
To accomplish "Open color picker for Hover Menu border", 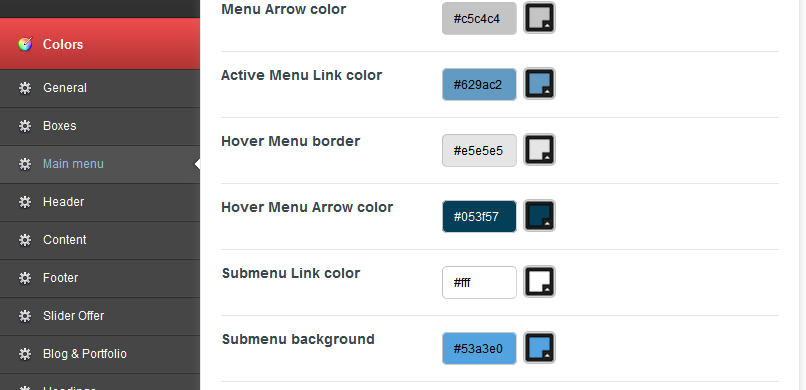I will pyautogui.click(x=539, y=150).
